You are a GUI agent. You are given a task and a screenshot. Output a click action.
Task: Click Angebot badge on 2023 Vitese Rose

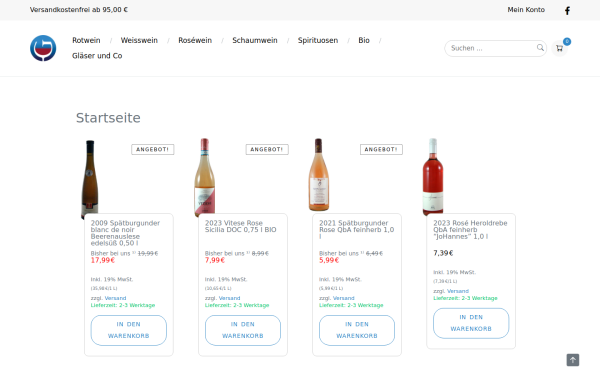pyautogui.click(x=267, y=149)
